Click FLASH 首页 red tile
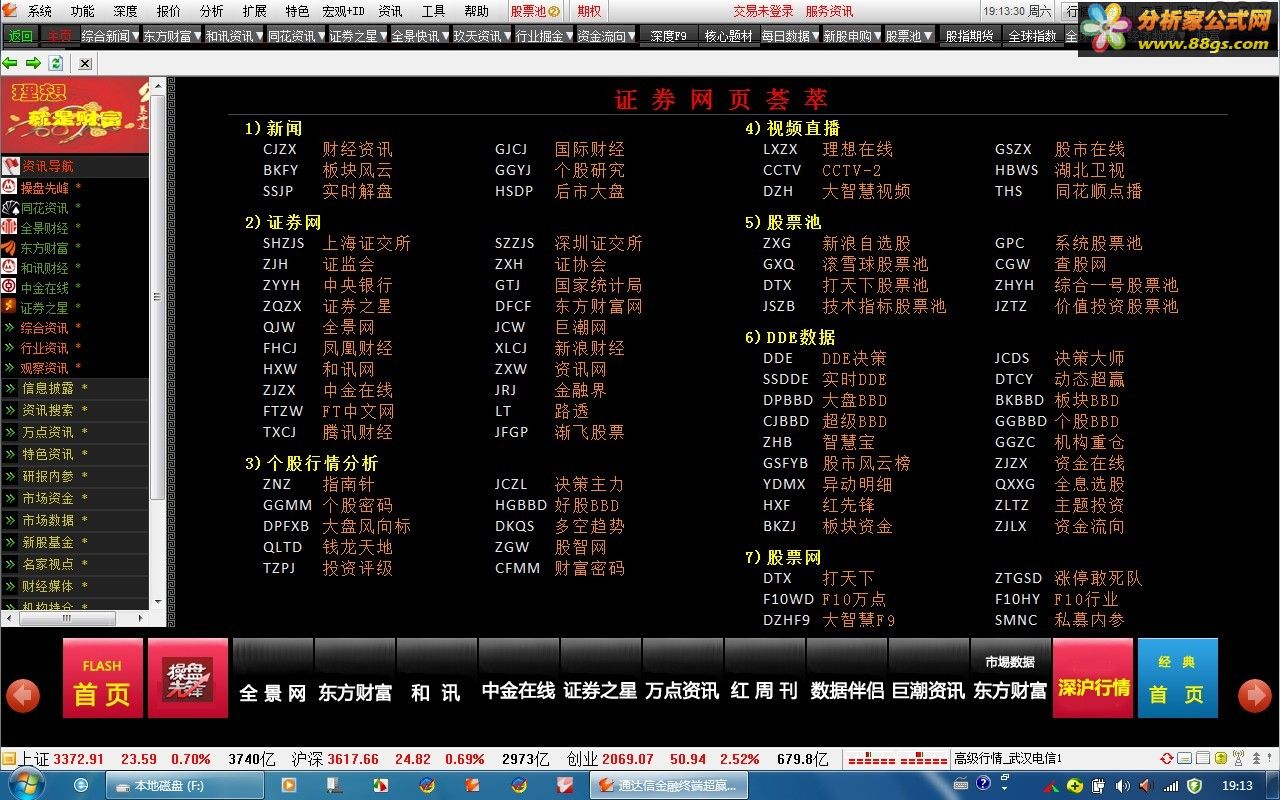The height and width of the screenshot is (800, 1280). coord(102,678)
